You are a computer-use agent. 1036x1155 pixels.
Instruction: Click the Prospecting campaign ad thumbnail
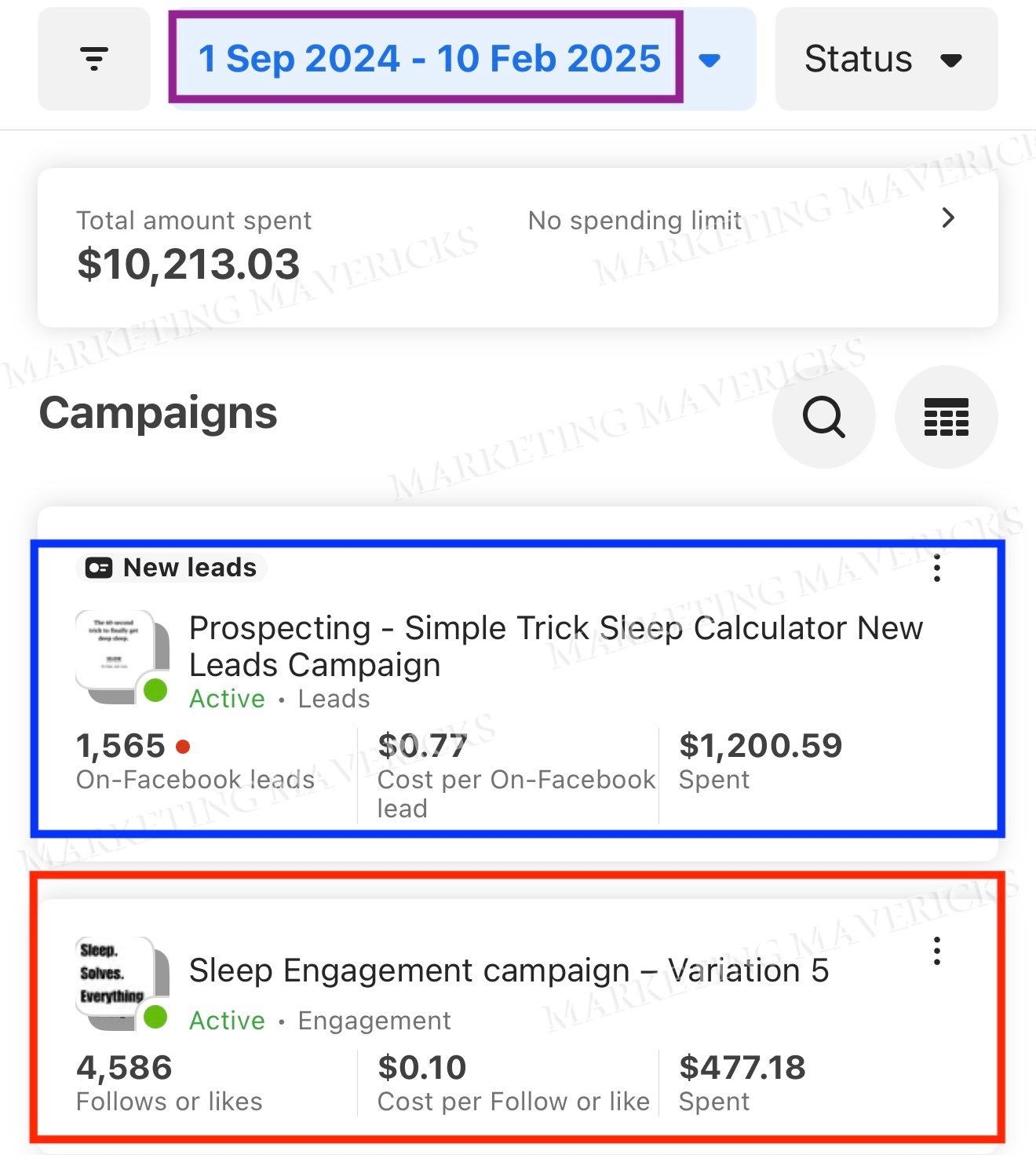tap(118, 653)
